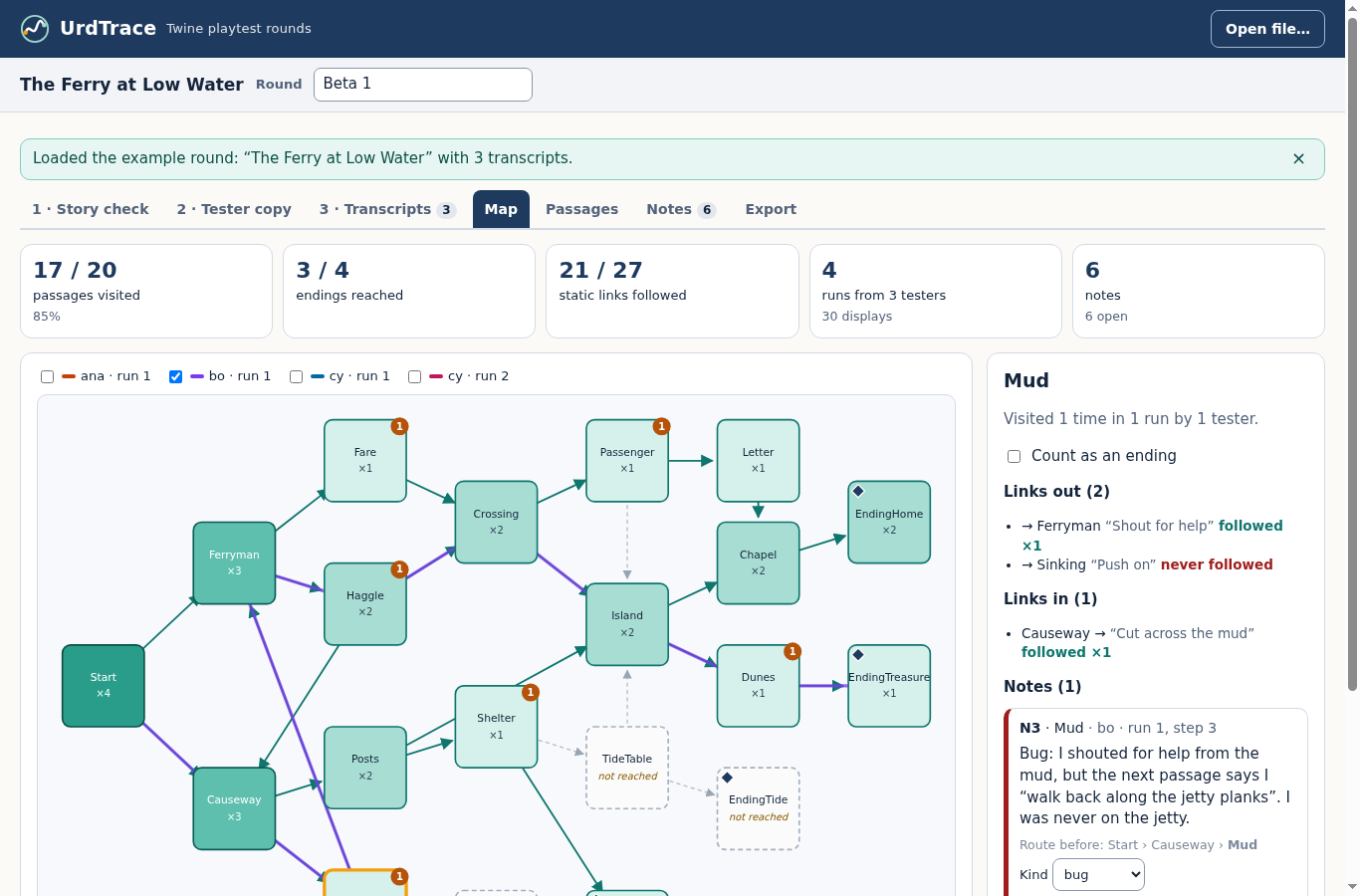Viewport: 1360px width, 896px height.
Task: Uncheck bo run 1 path
Action: coord(175,376)
